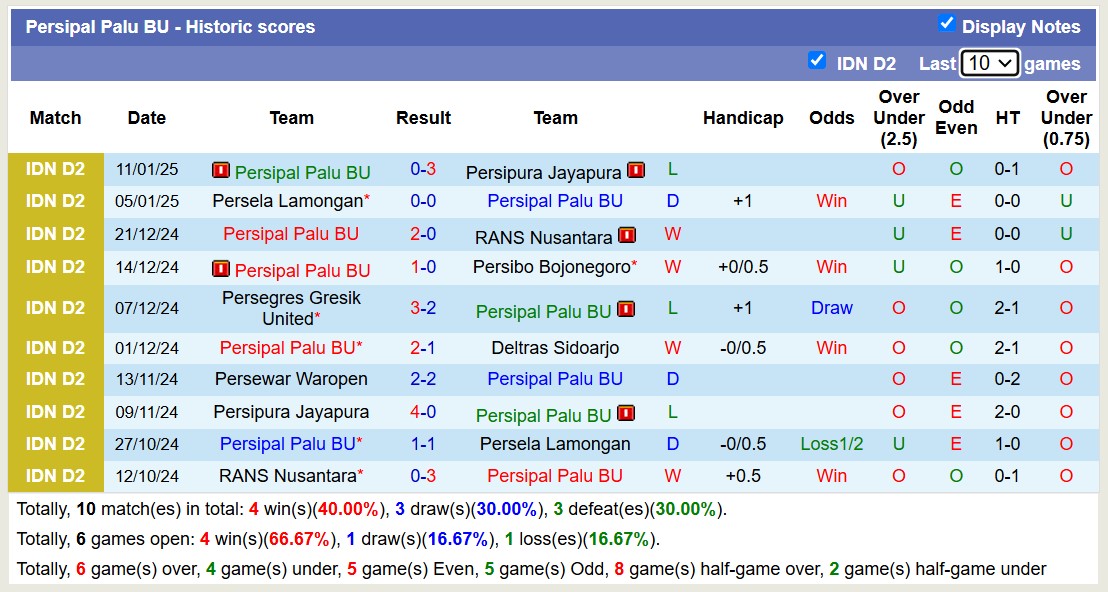Click the Loss1/2 odds on 27/10/24 row
The image size is (1108, 592).
(831, 444)
